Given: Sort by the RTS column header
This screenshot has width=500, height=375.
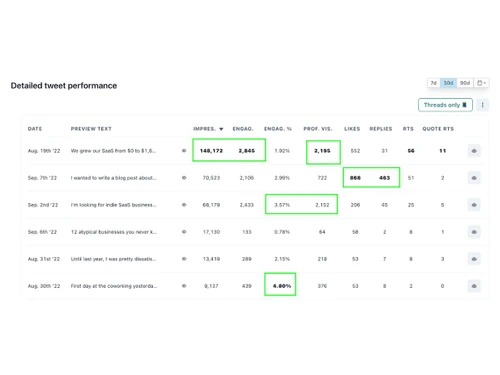Looking at the screenshot, I should 408,129.
